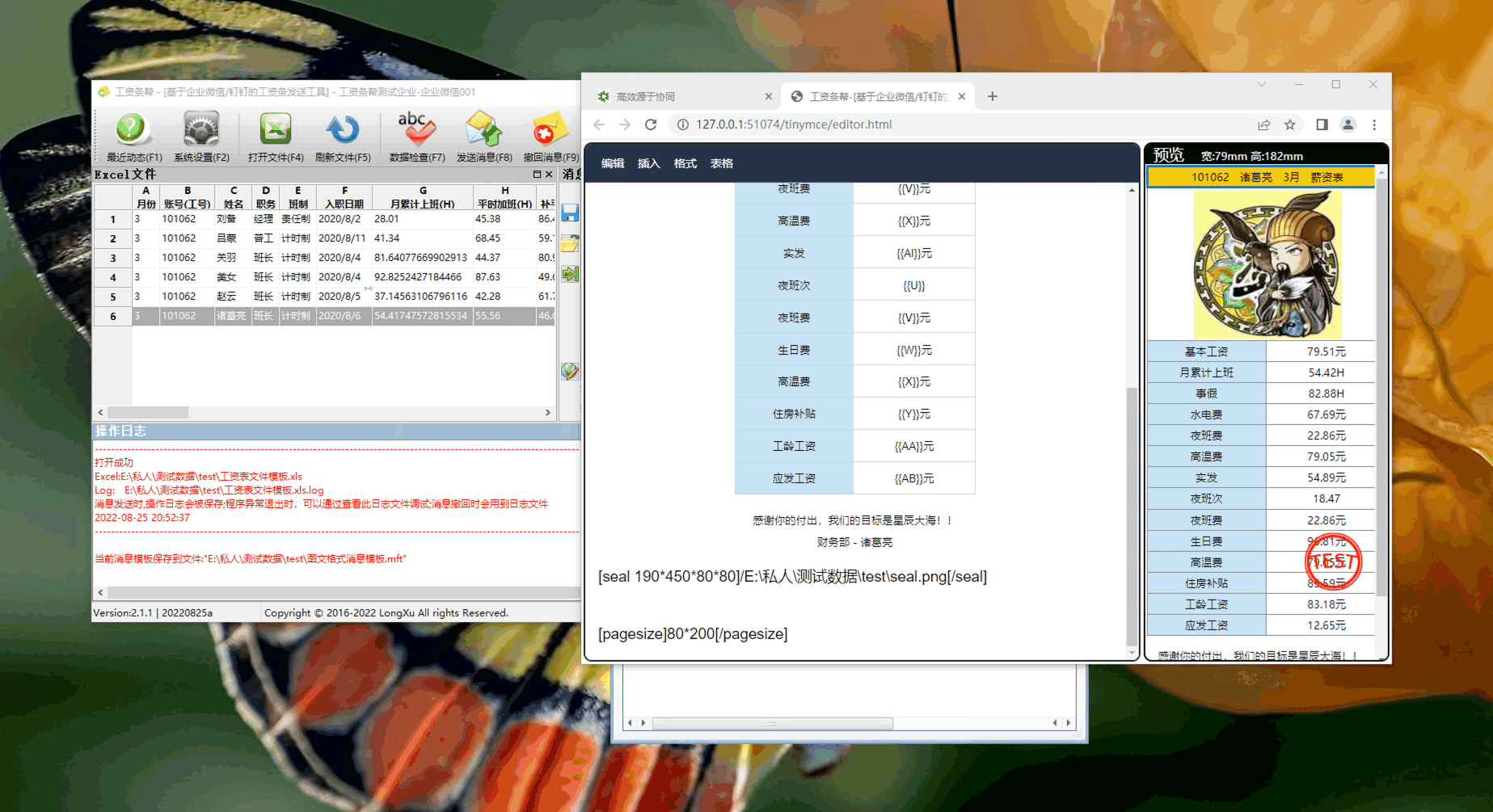Click cell 关羽 in grid
1493x812 pixels.
coord(231,258)
